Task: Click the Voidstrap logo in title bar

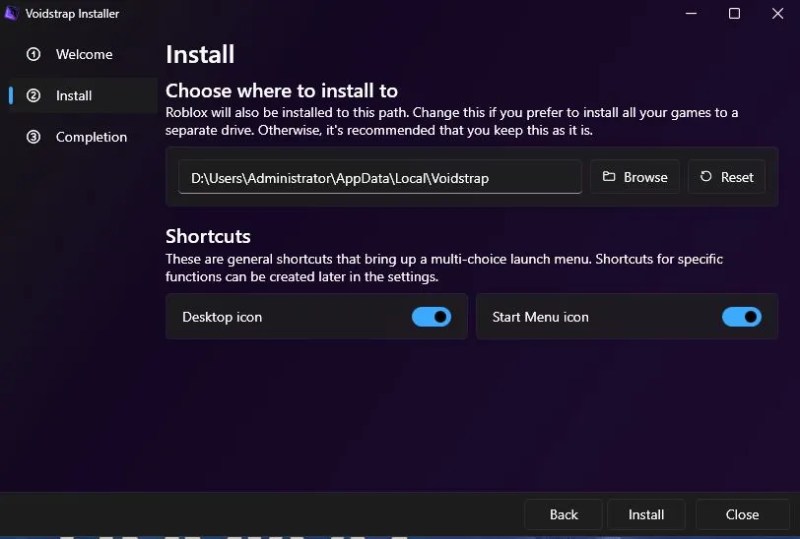Action: (11, 13)
